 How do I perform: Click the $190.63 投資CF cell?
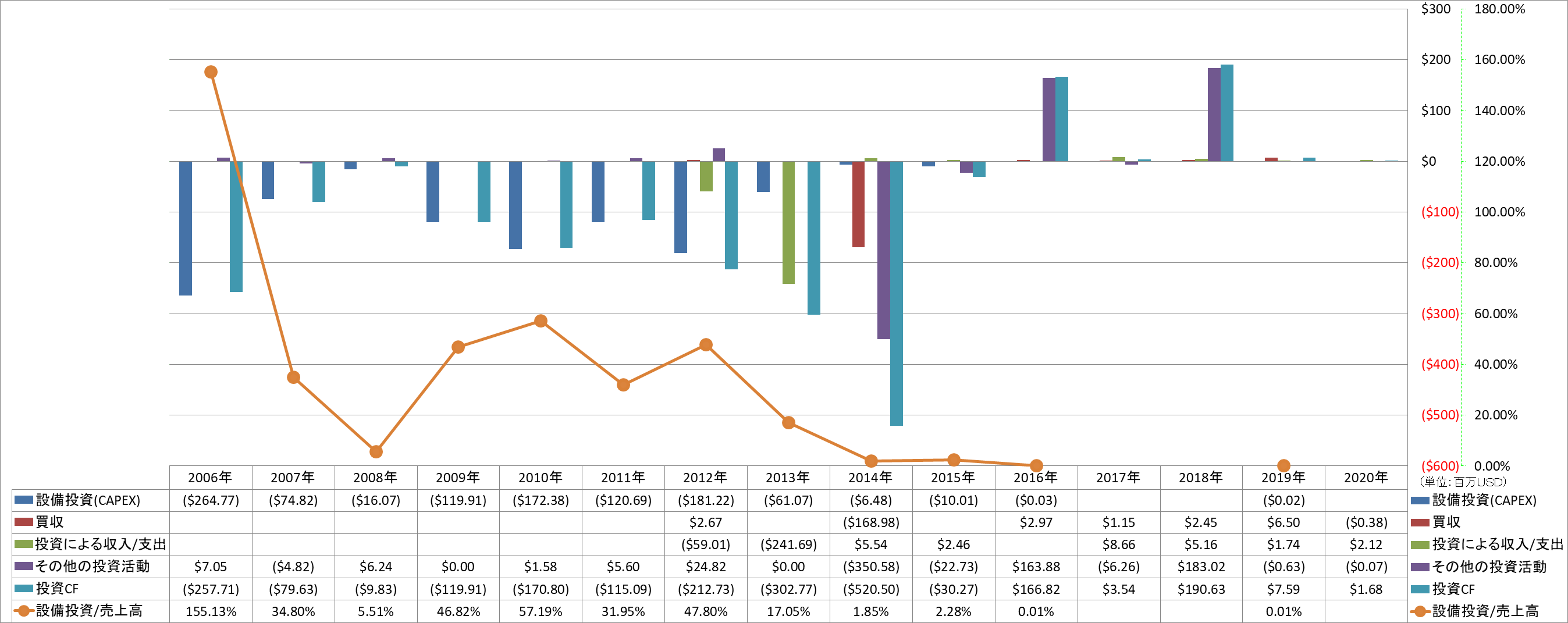(x=1201, y=589)
